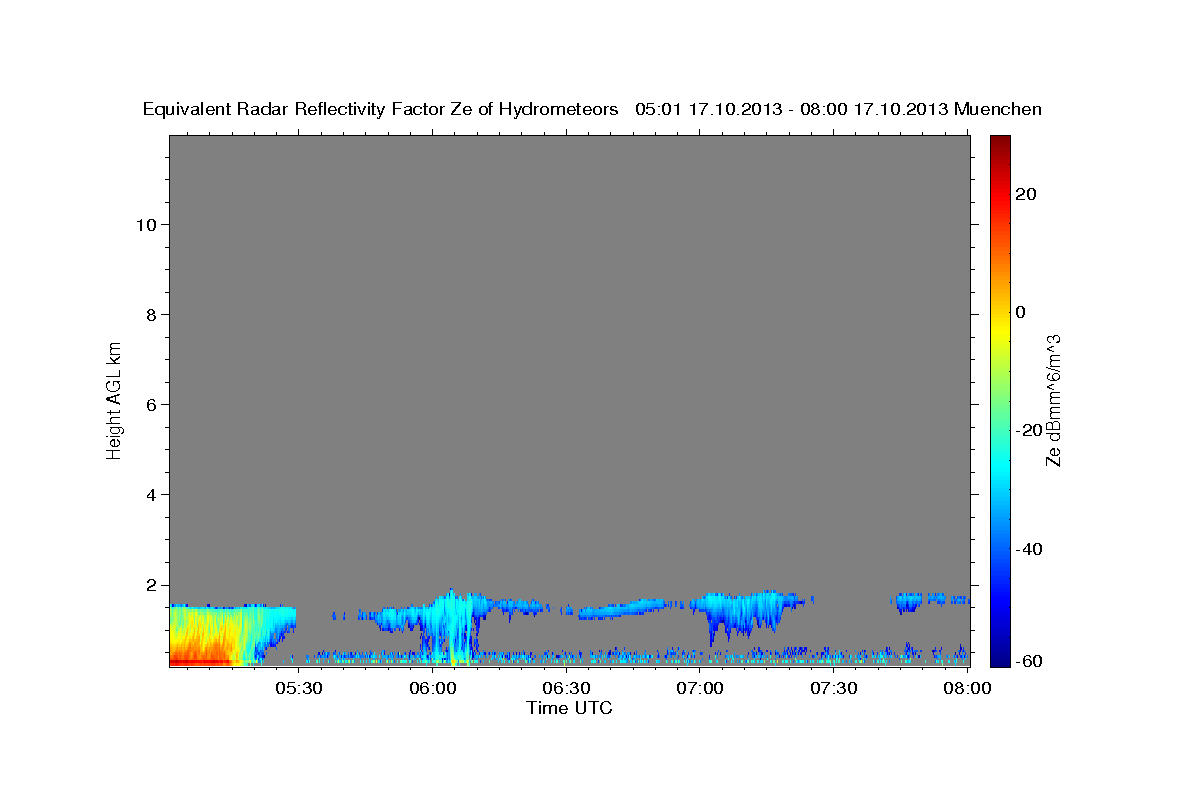
Task: Click the dark blue bottom of the colorbar
Action: pos(1000,658)
